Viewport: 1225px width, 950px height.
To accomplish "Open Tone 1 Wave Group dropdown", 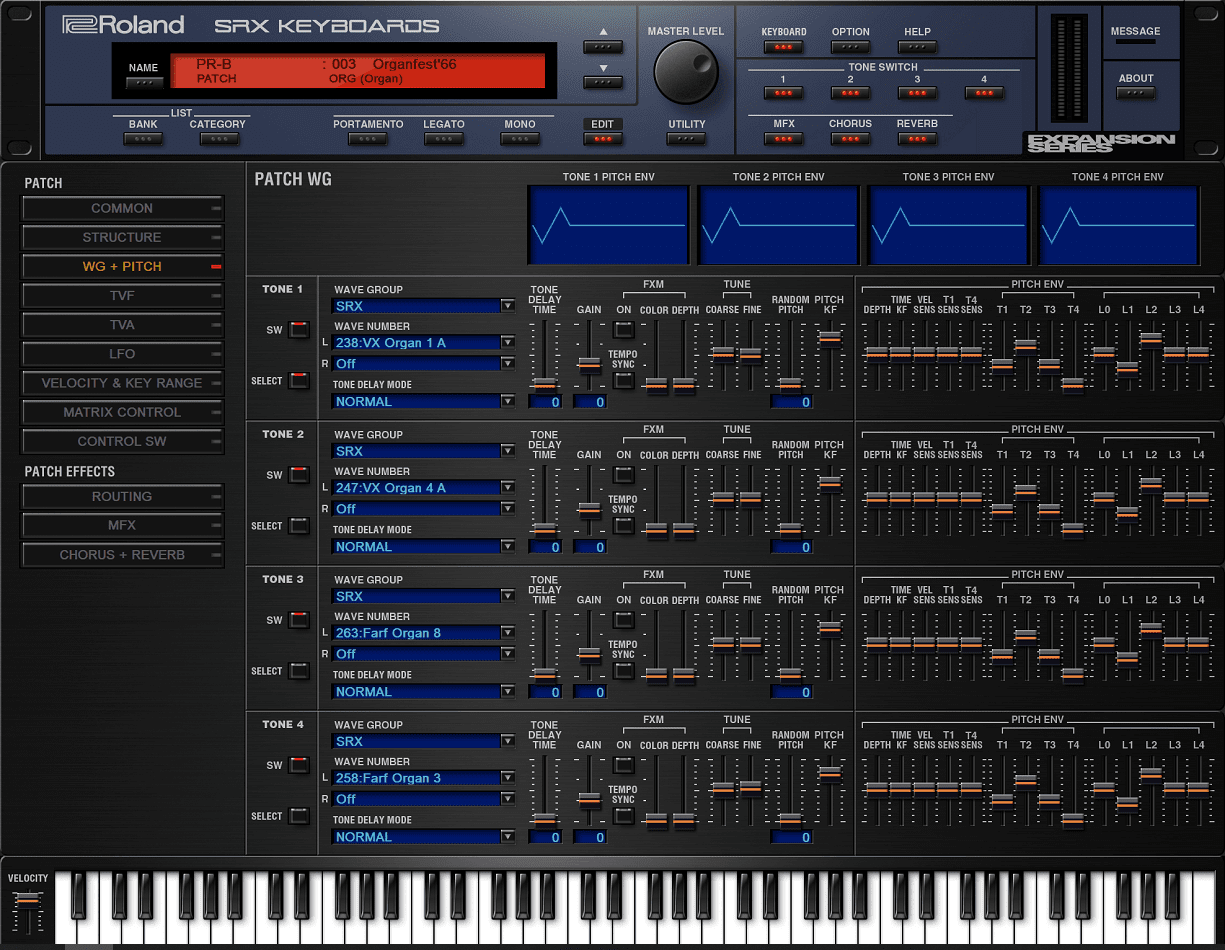I will click(424, 306).
